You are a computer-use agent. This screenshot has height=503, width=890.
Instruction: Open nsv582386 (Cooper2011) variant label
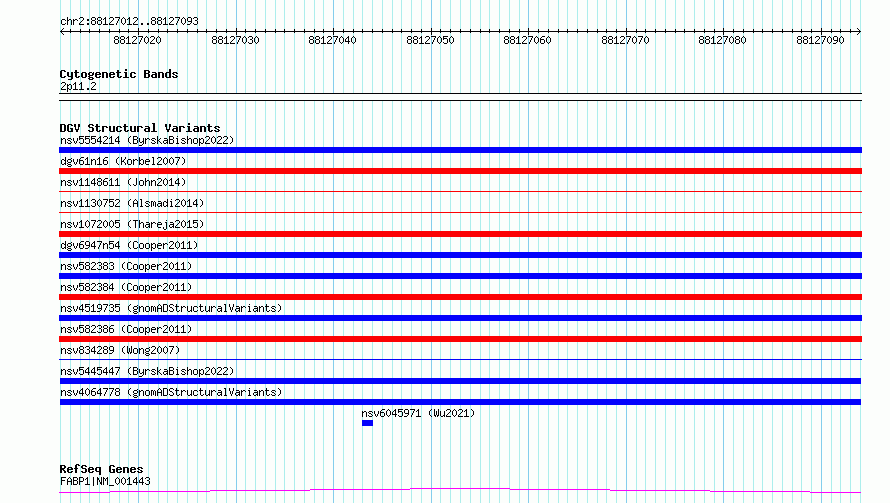pyautogui.click(x=126, y=329)
